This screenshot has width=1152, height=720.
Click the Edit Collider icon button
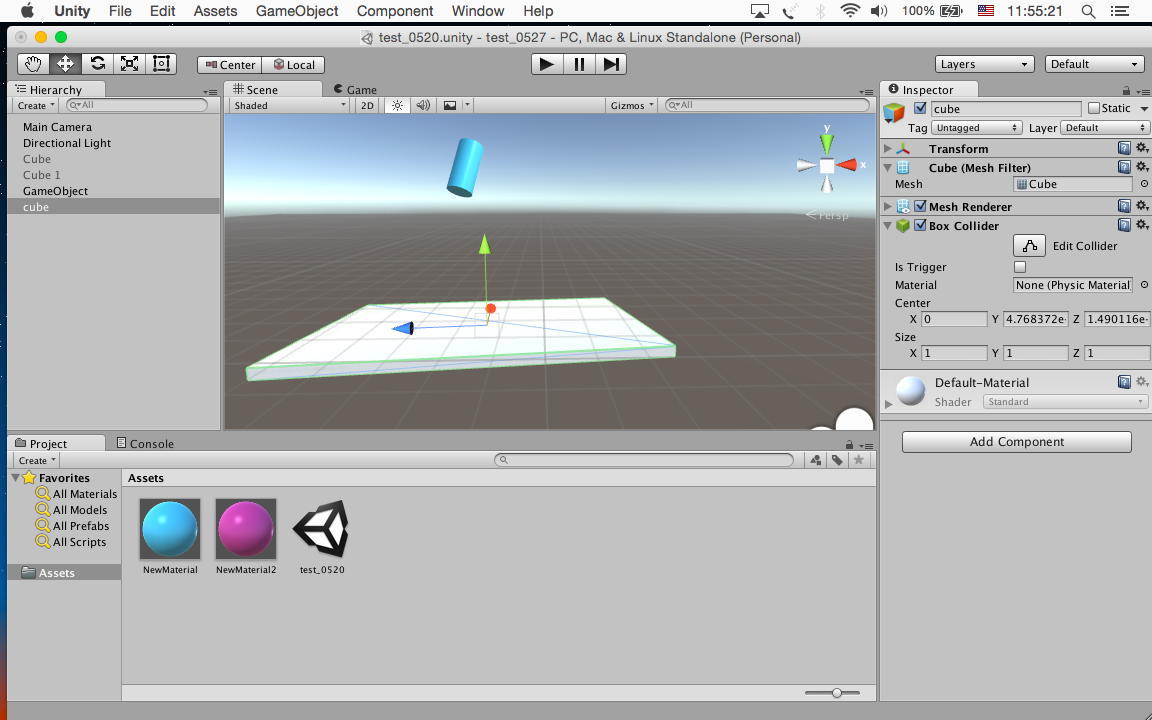(x=1029, y=245)
